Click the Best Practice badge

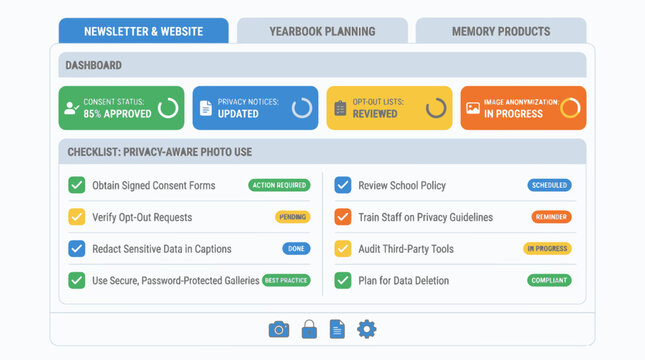pos(286,280)
